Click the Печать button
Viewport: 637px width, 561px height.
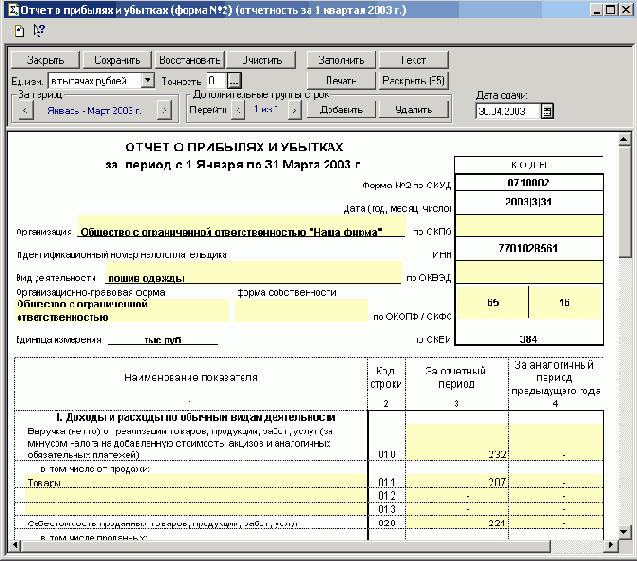340,80
